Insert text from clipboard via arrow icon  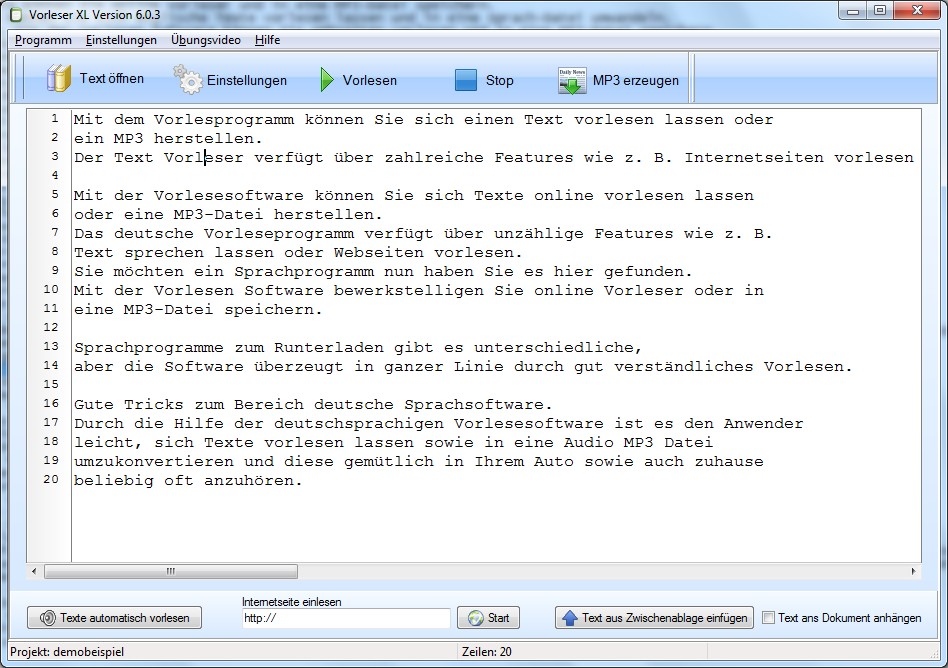(570, 618)
